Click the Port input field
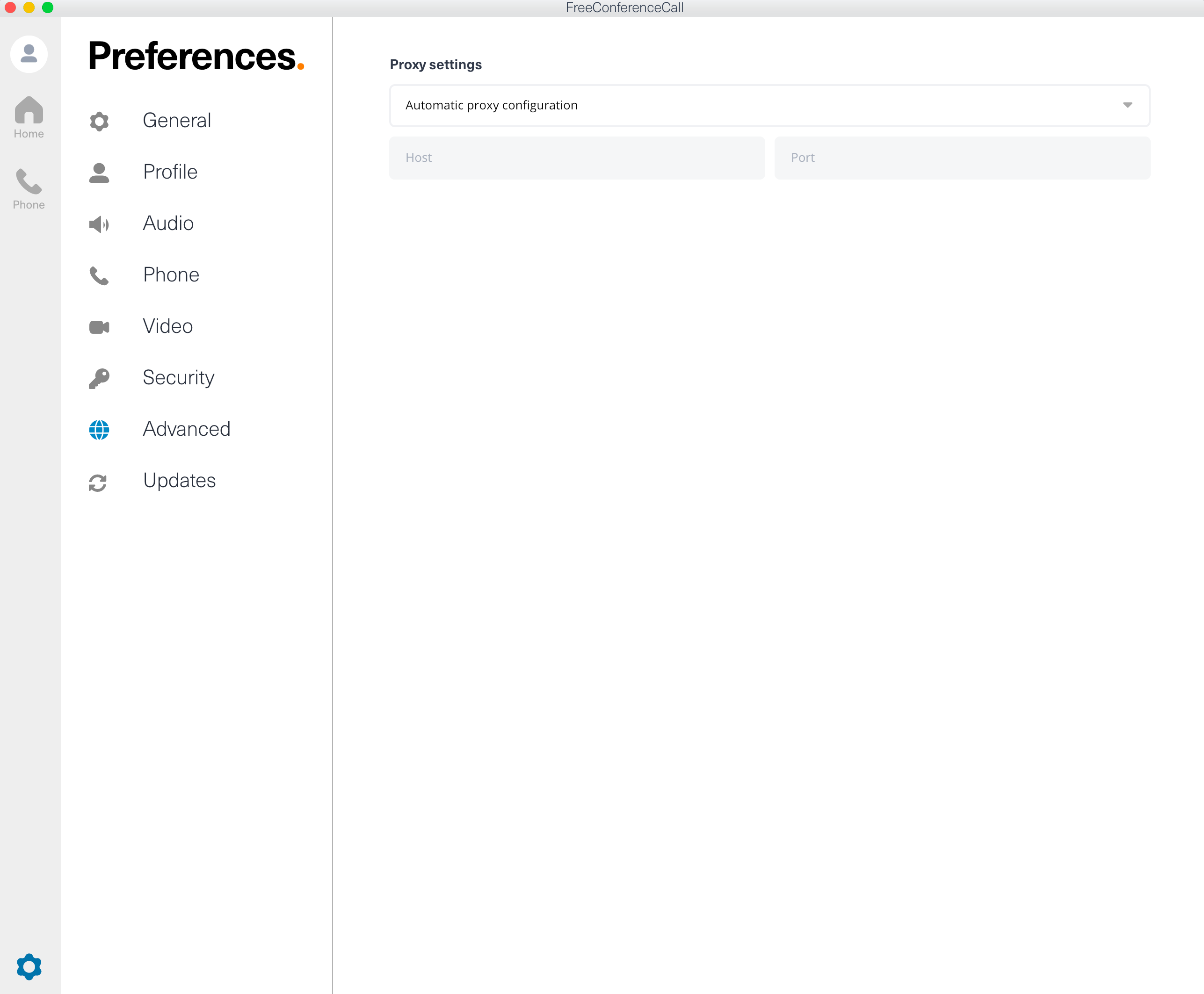The image size is (1204, 994). tap(961, 158)
